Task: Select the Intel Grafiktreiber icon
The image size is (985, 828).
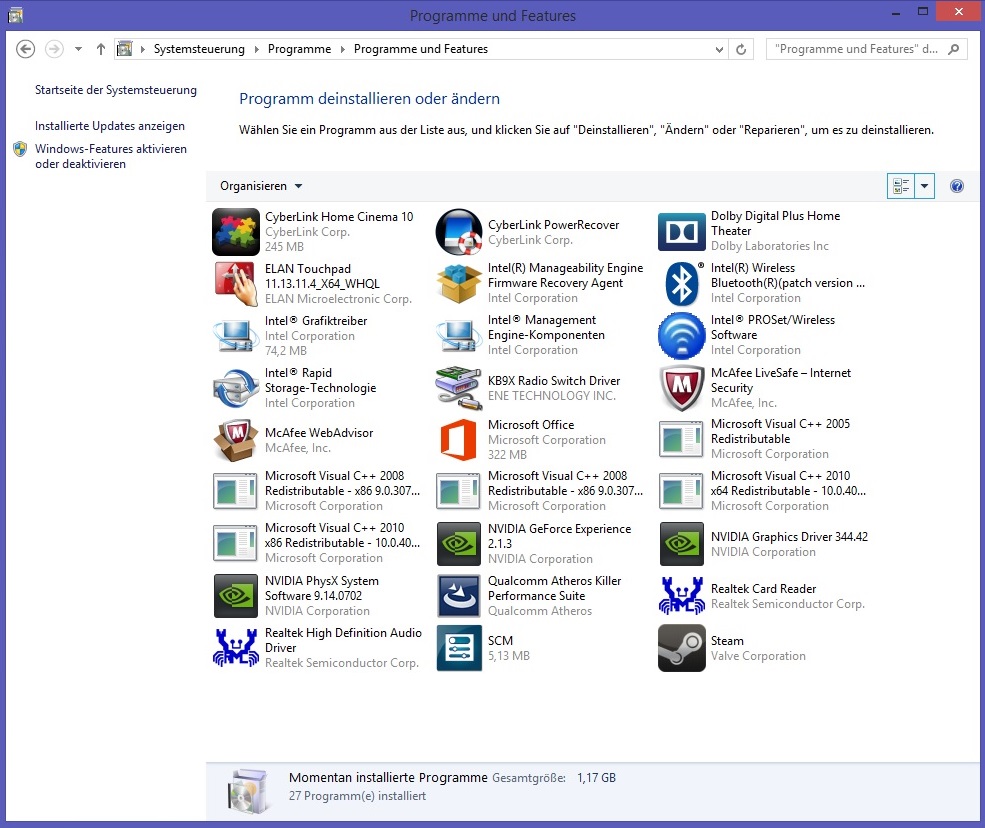Action: point(236,336)
